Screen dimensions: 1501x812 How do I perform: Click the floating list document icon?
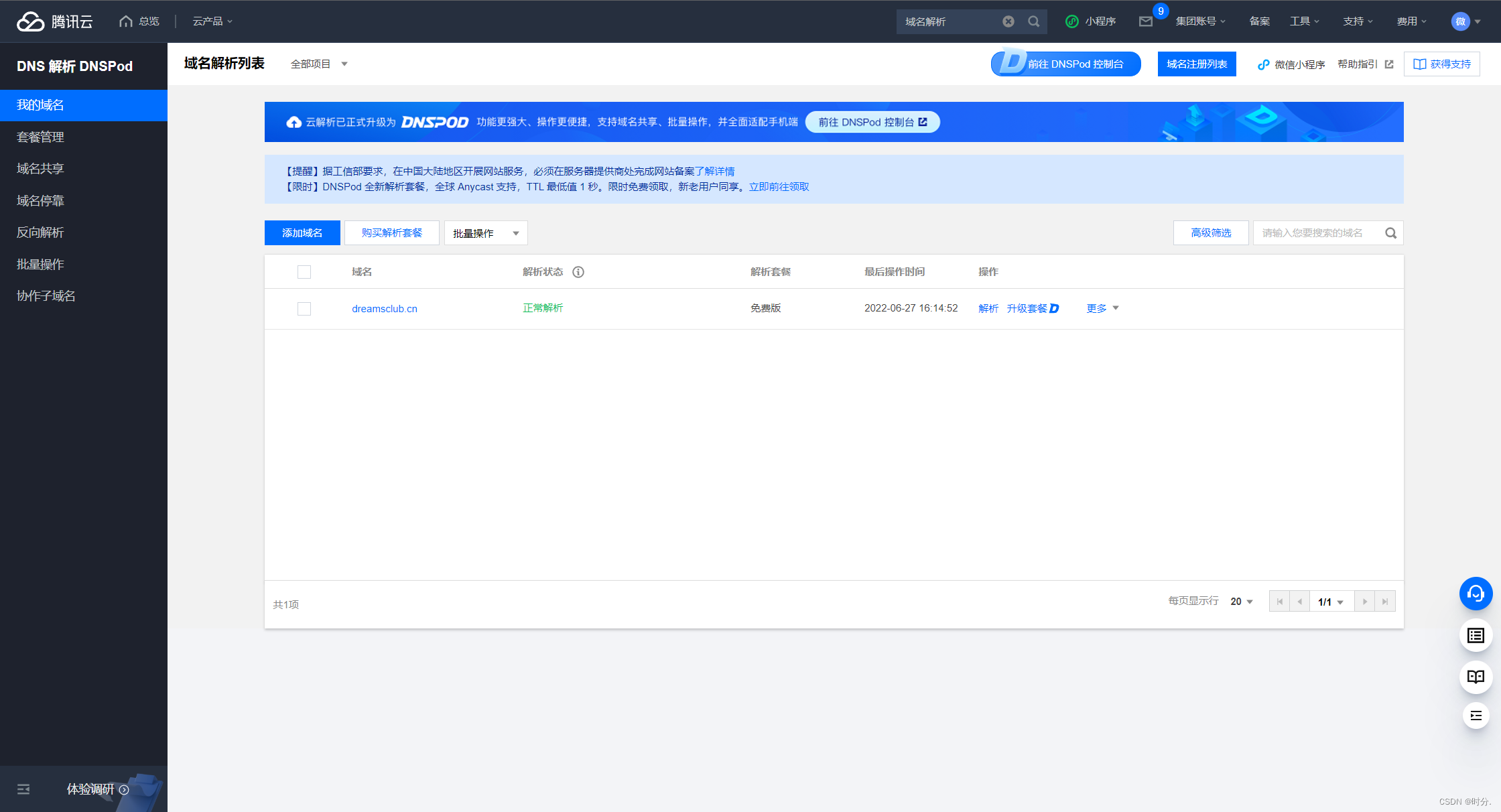click(1476, 635)
